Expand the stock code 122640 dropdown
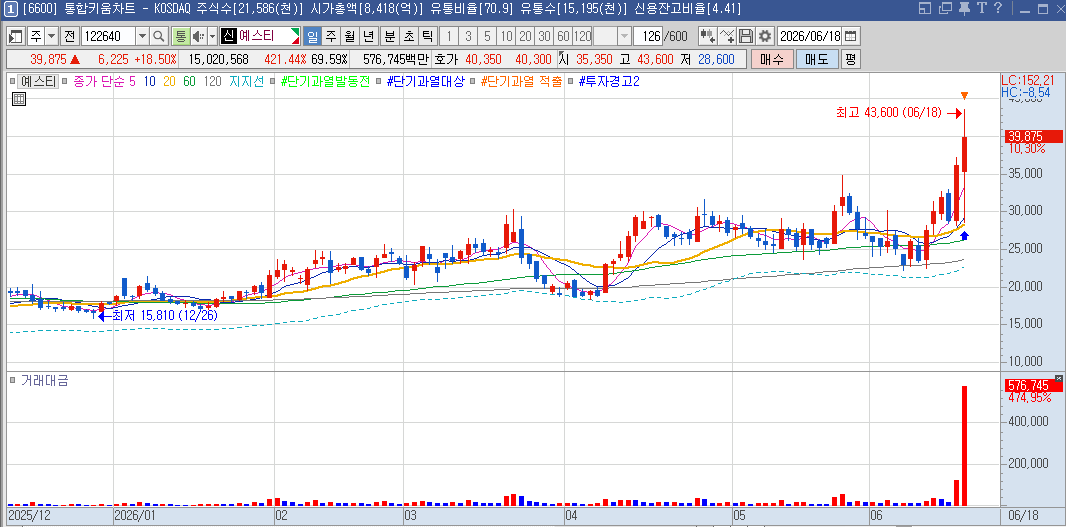This screenshot has width=1066, height=527. pyautogui.click(x=142, y=36)
